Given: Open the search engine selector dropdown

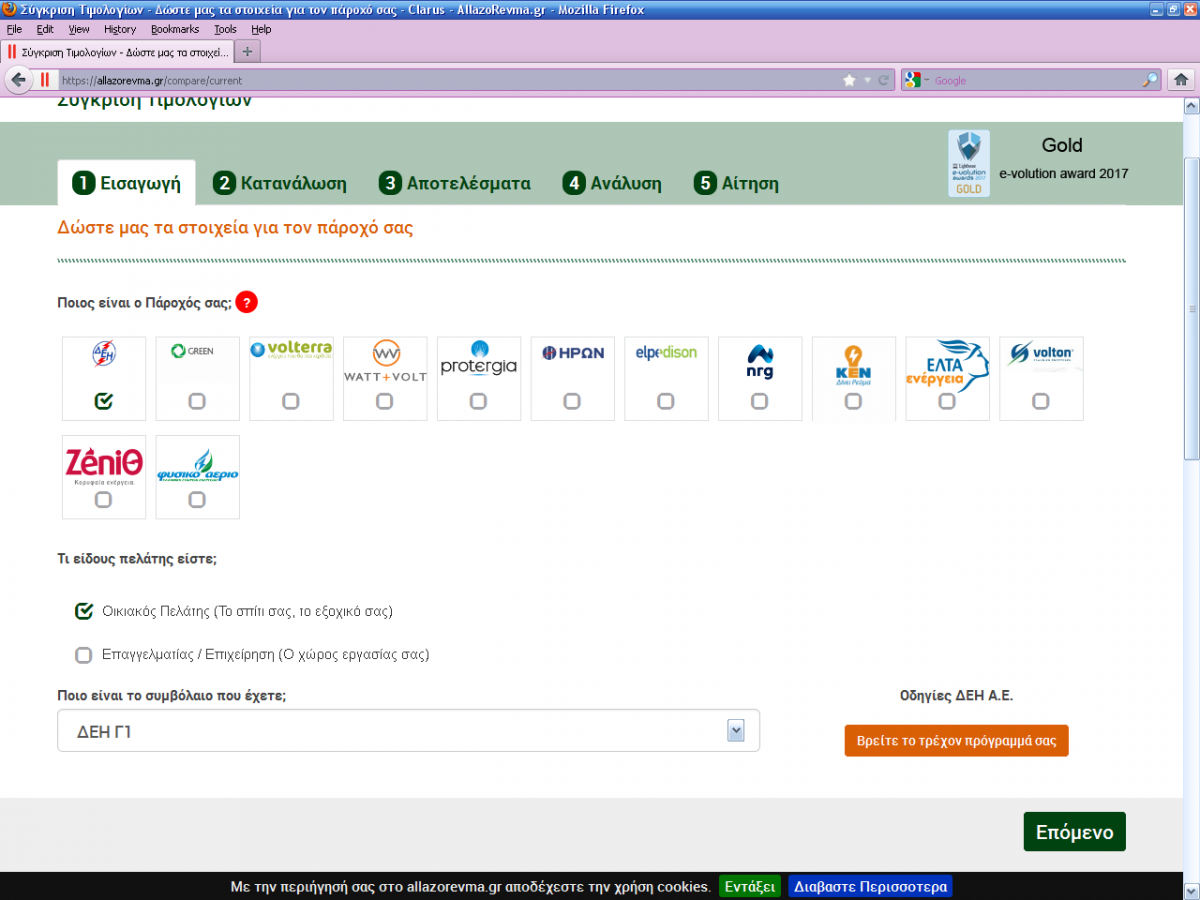Looking at the screenshot, I should (x=918, y=80).
